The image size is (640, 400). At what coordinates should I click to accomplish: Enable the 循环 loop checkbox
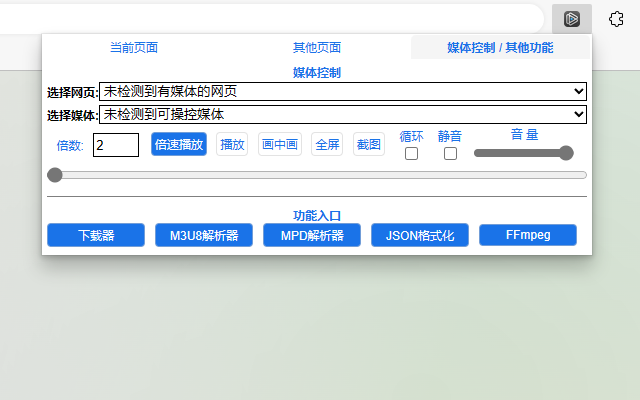pos(411,154)
